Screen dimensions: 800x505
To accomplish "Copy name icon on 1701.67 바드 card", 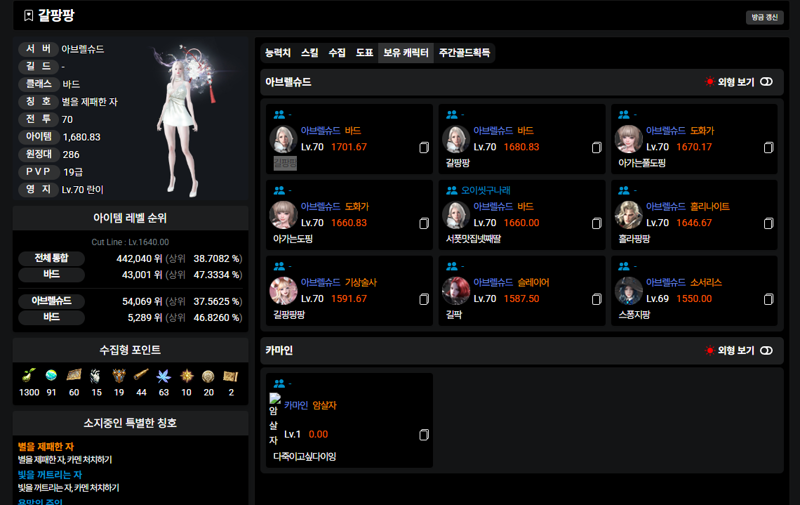I will (x=423, y=147).
